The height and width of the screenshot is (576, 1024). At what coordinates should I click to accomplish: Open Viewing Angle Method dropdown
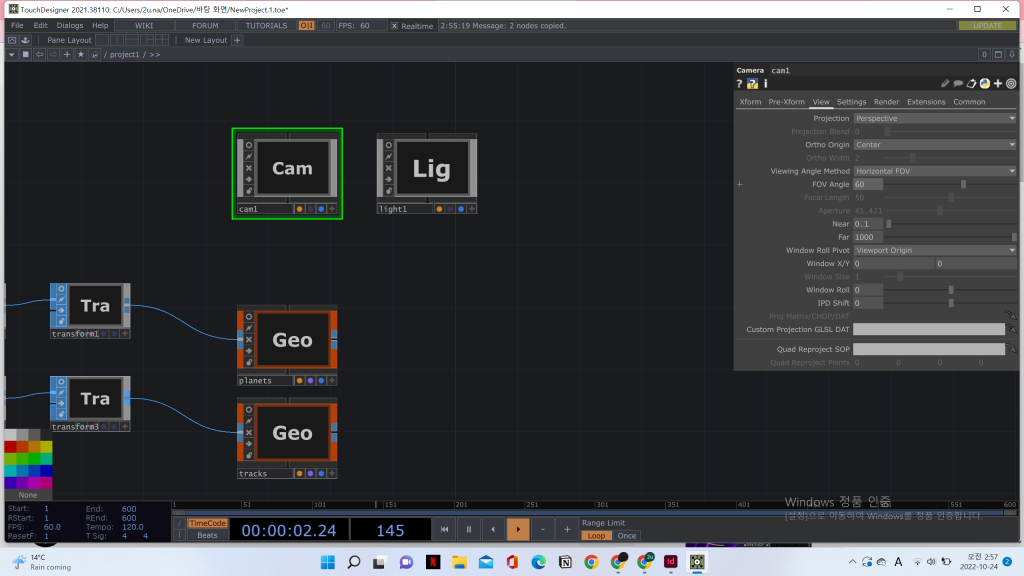pos(934,171)
